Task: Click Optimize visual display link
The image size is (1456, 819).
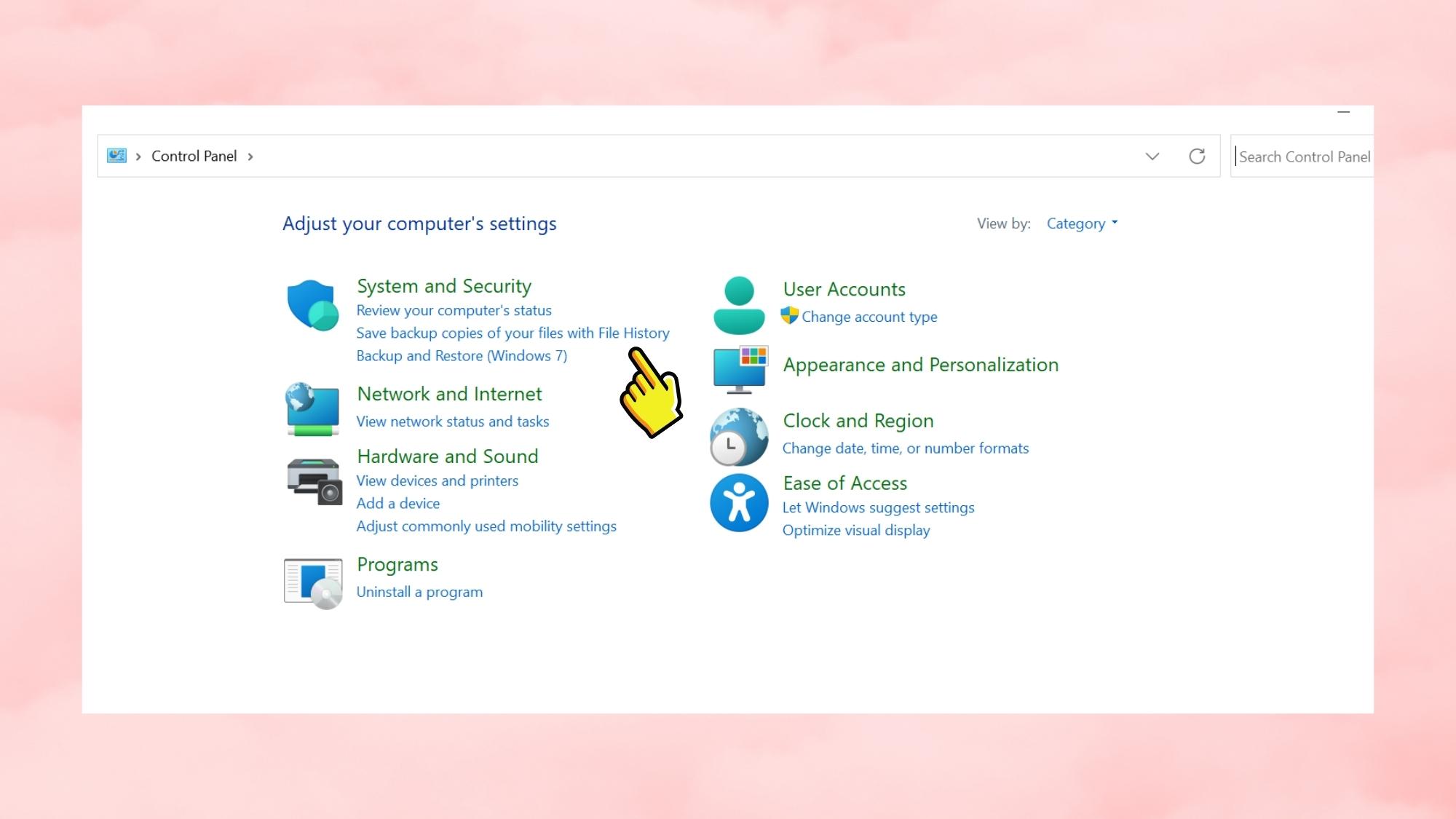Action: pyautogui.click(x=856, y=531)
